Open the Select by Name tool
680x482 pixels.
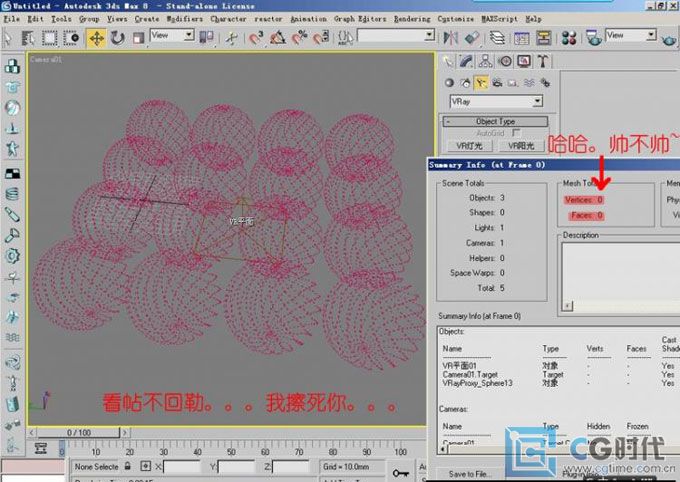[x=28, y=38]
